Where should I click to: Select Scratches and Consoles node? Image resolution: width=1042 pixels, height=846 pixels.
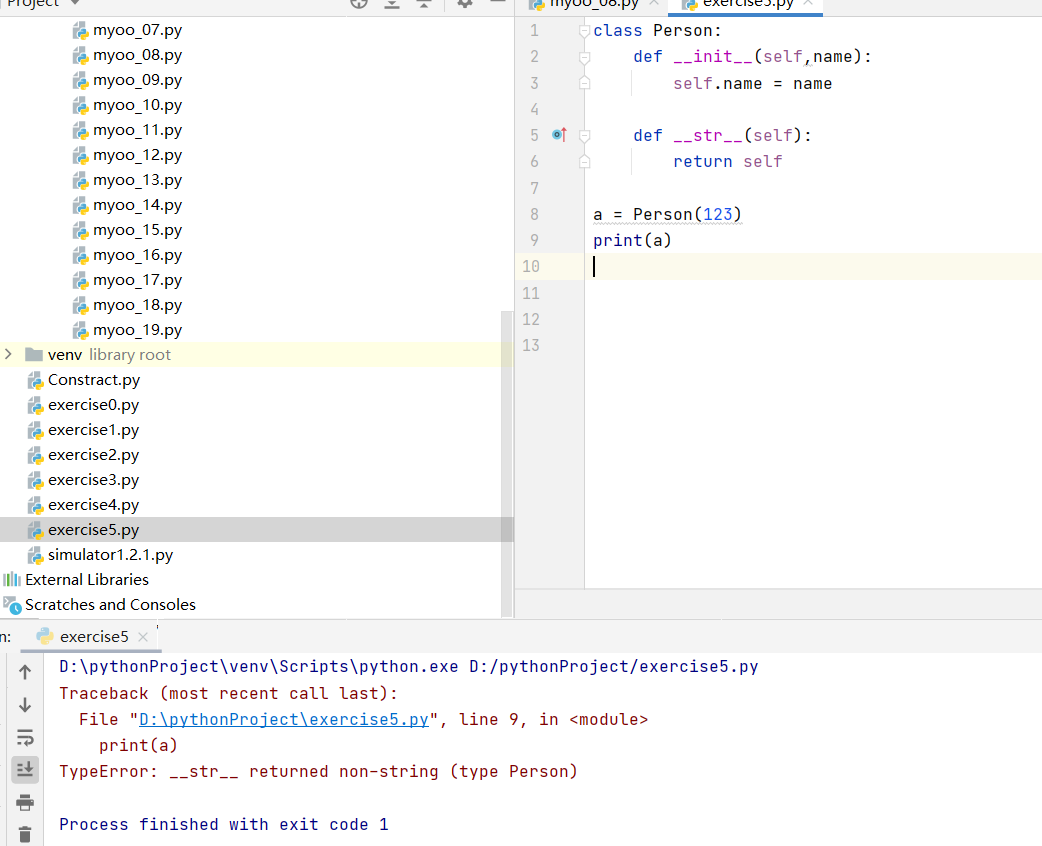pos(100,605)
